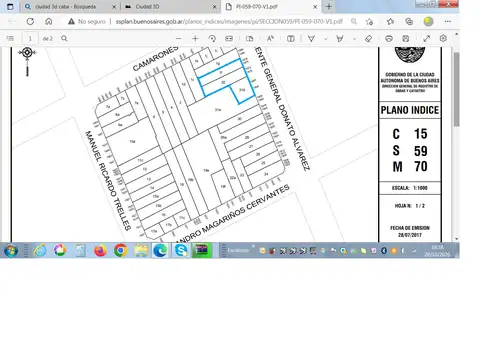The image size is (480, 360).
Task: Open the tab actions menu icon
Action: pos(10,7)
